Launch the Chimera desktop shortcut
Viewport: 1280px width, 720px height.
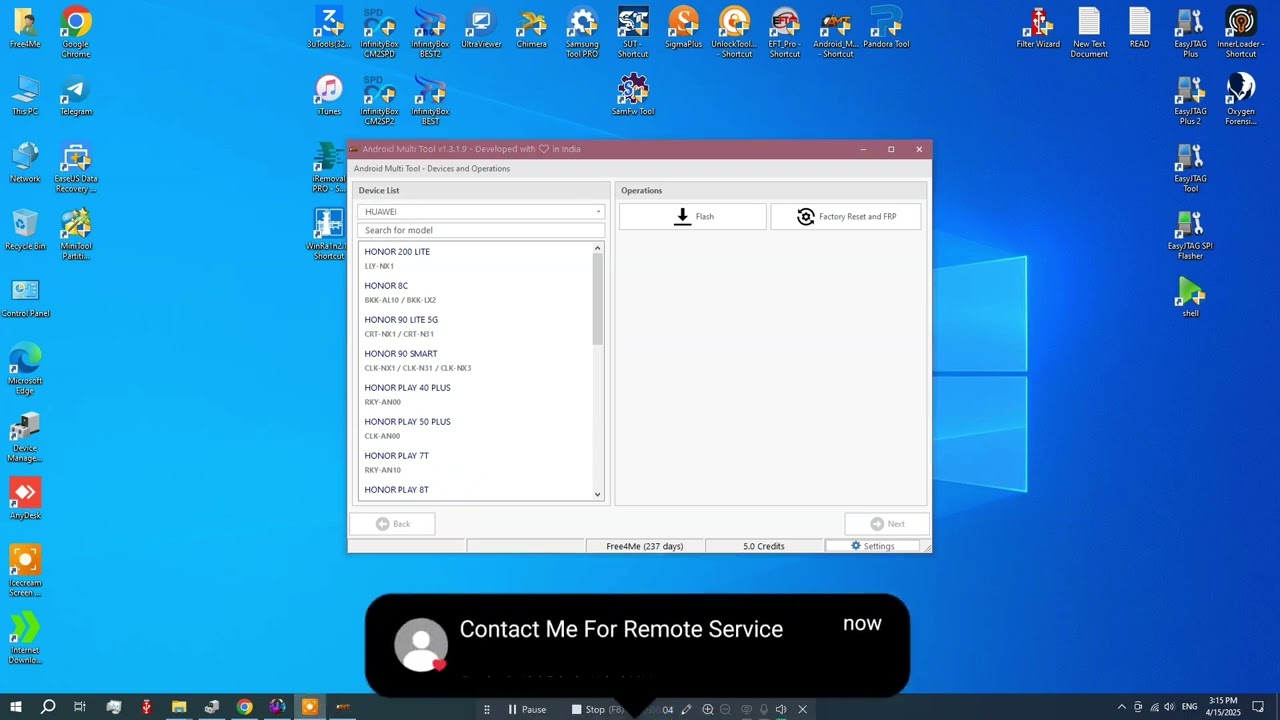(532, 29)
